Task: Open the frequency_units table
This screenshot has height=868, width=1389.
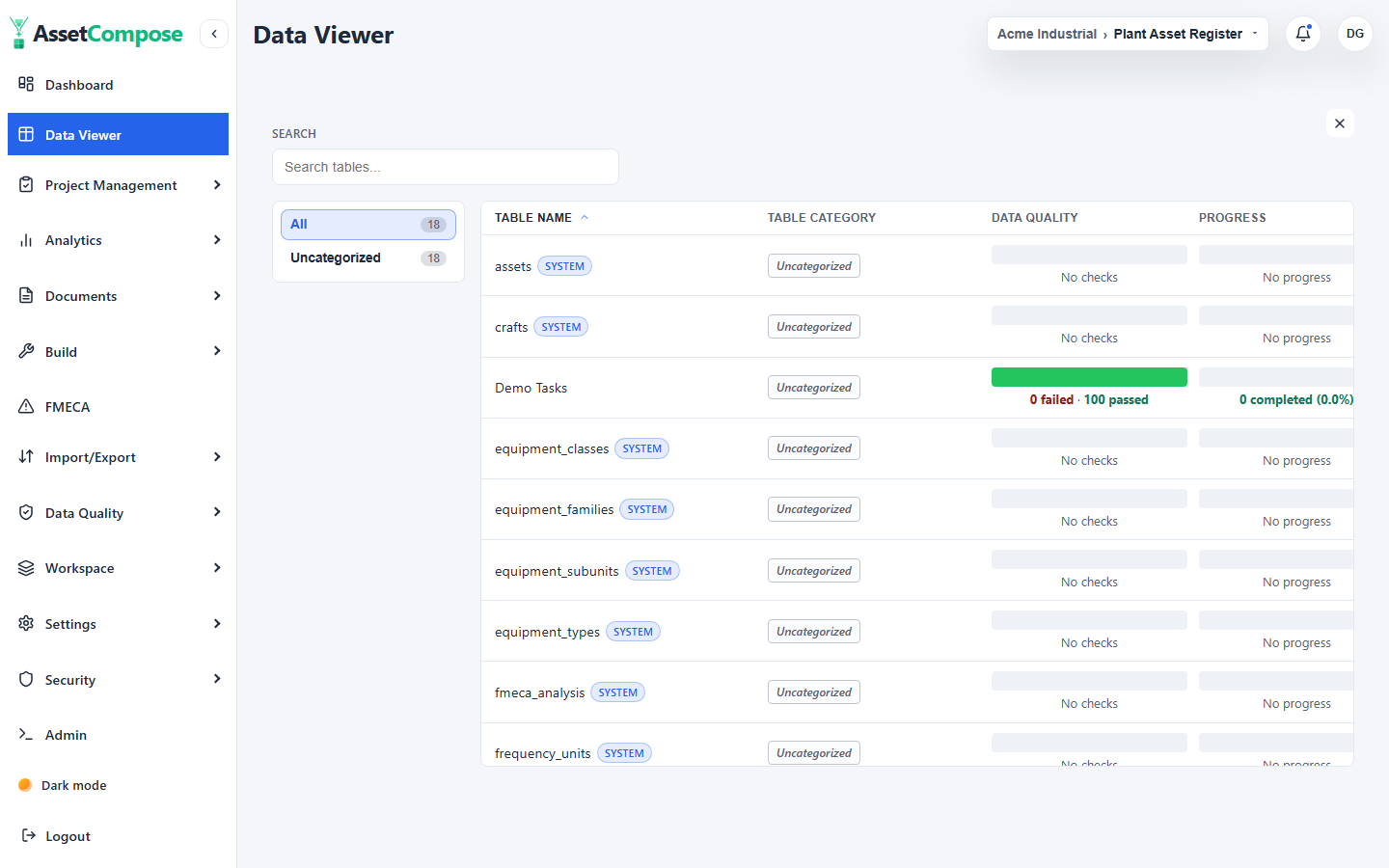Action: pyautogui.click(x=542, y=753)
